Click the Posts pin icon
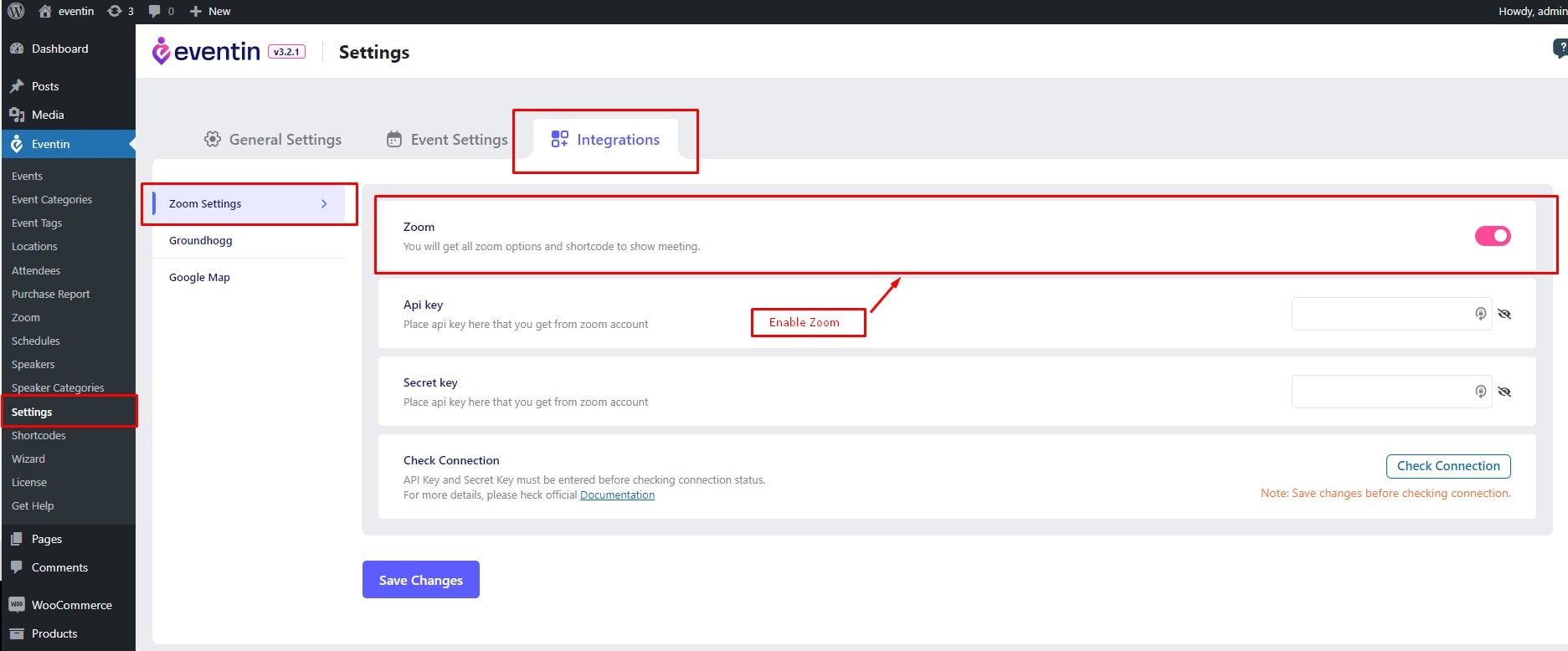This screenshot has height=651, width=1568. click(17, 86)
